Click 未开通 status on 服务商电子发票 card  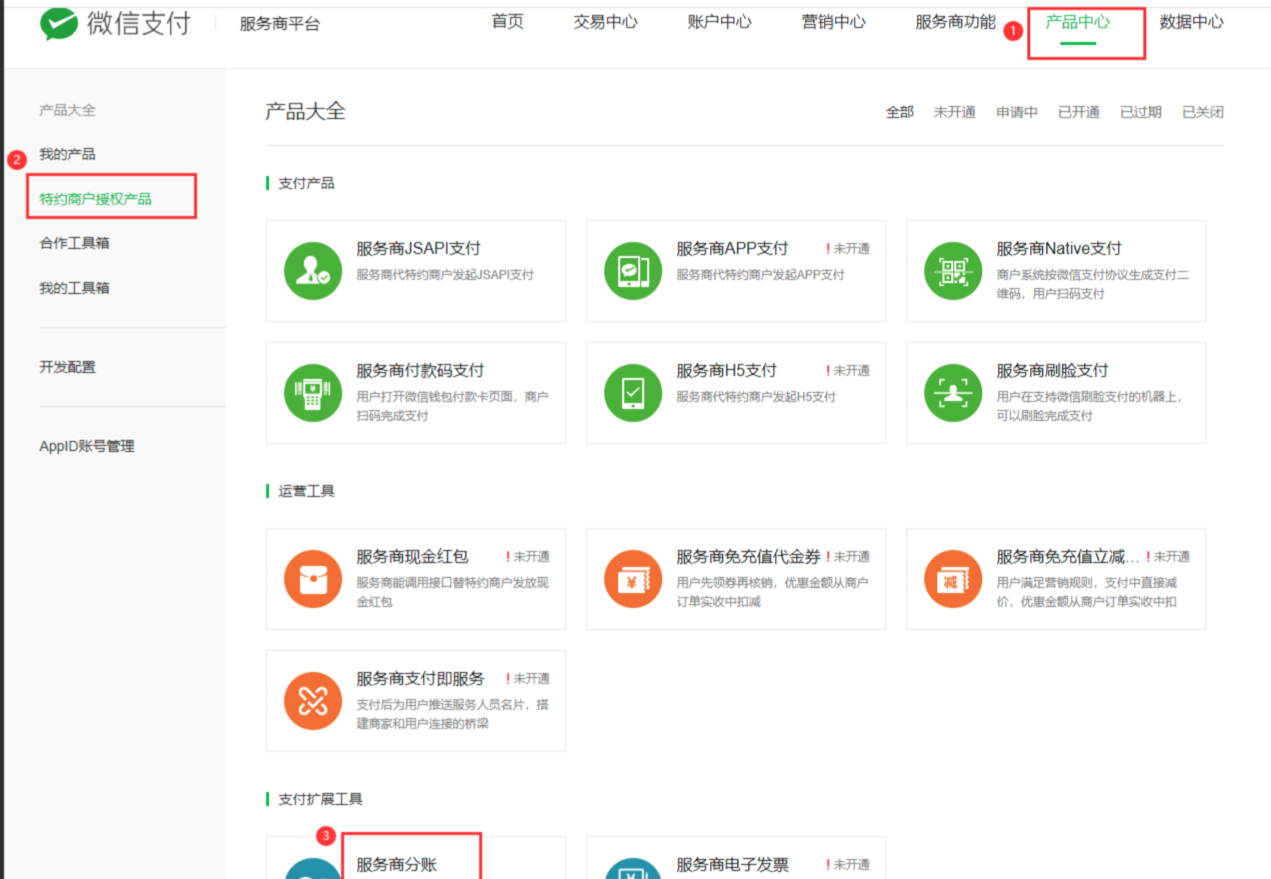pos(848,865)
